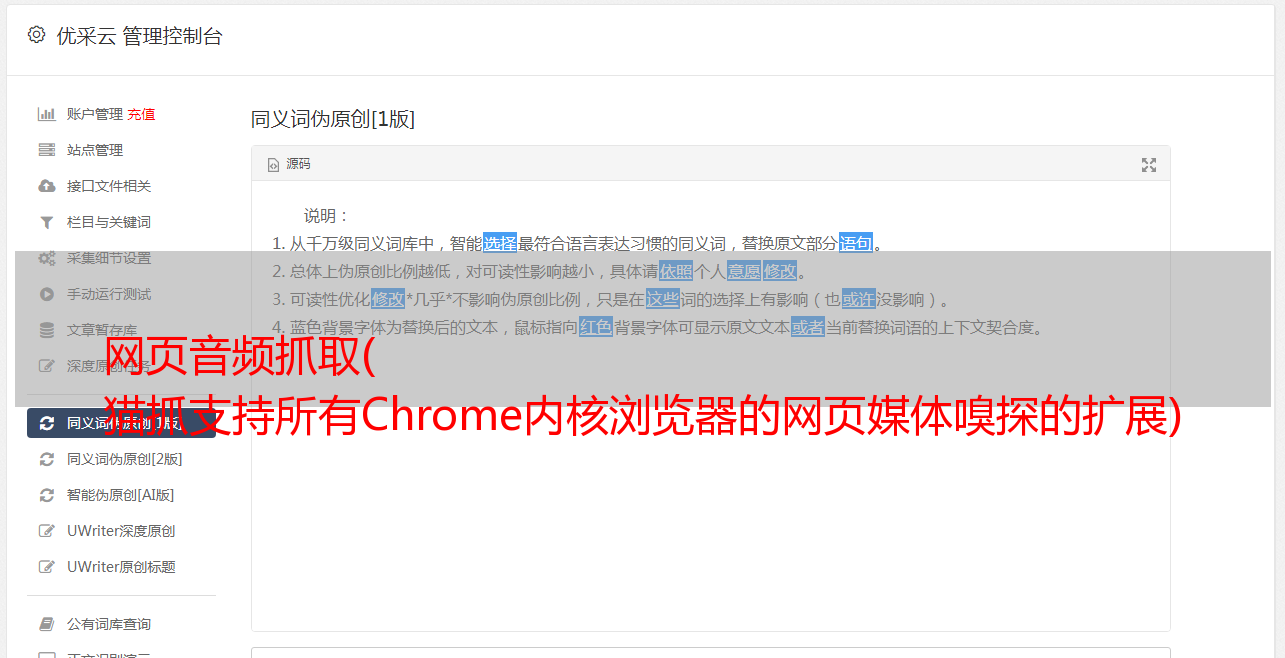Click highlighted word 语句 in first line
This screenshot has width=1285, height=658.
click(856, 243)
